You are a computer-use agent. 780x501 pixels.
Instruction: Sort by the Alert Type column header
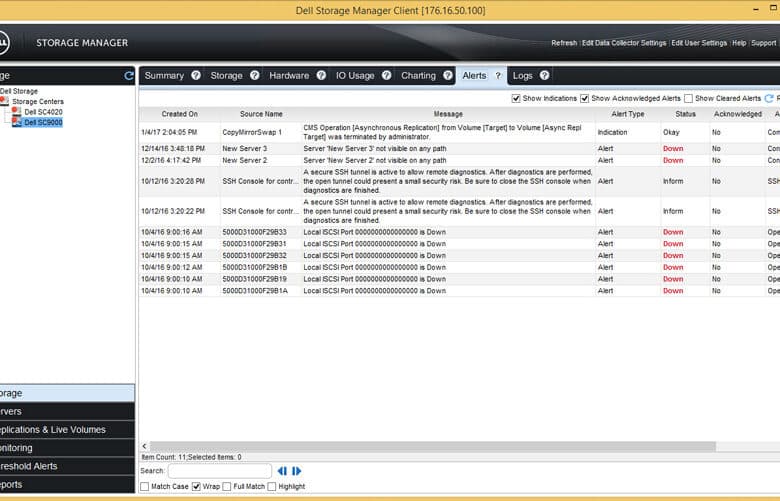point(628,114)
